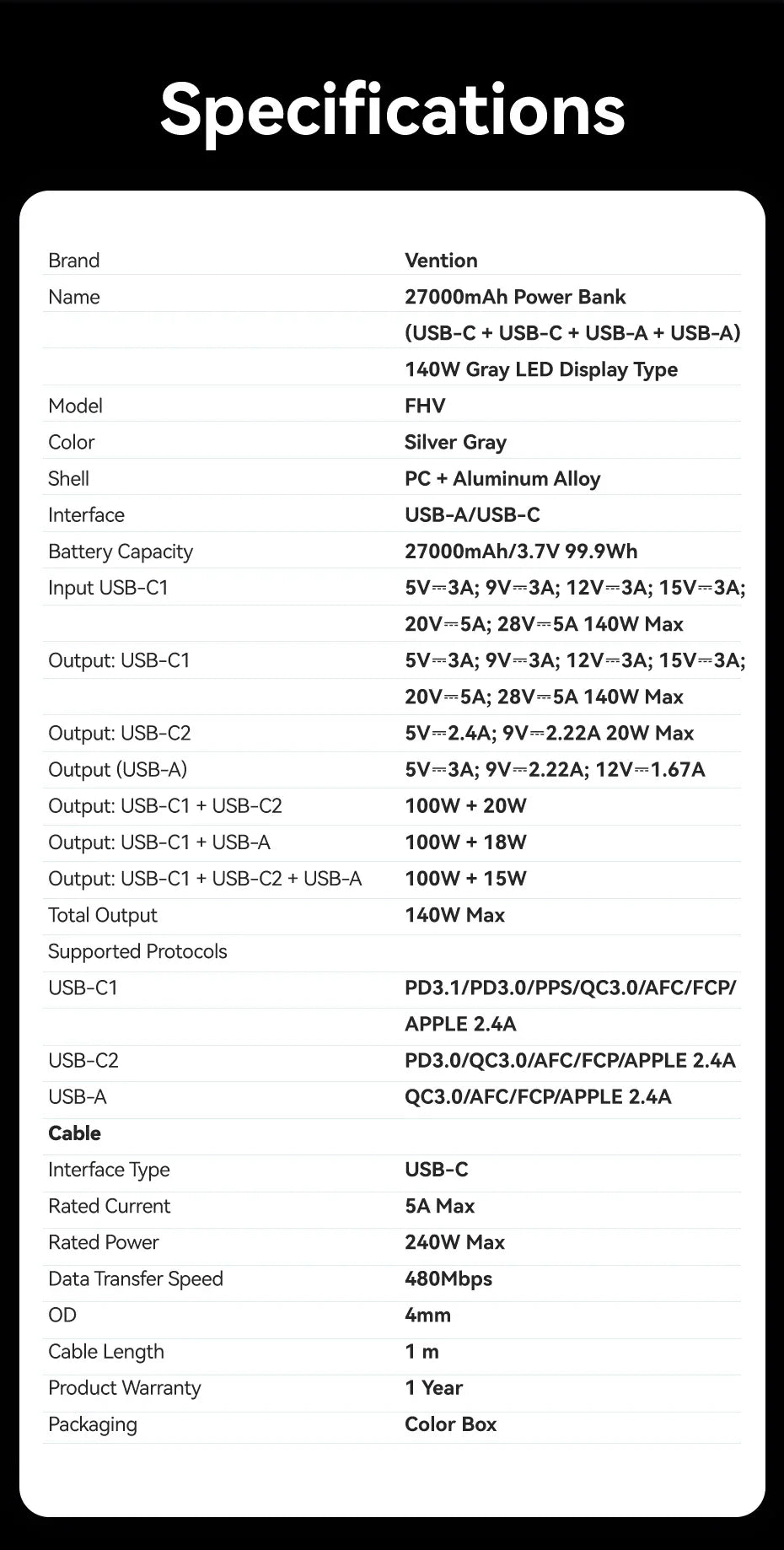Click the 140W Gray LED Display Type line

tap(540, 369)
